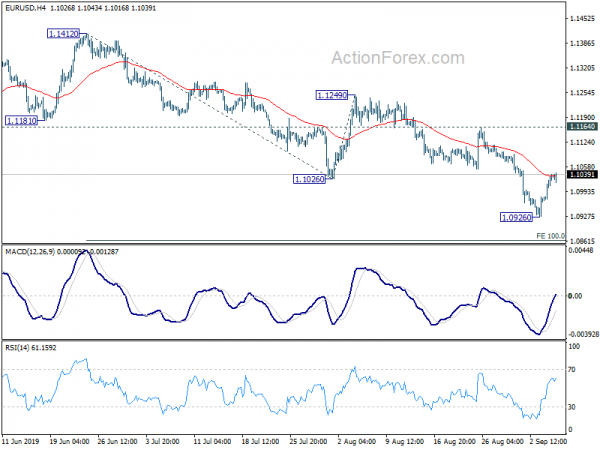Screen dimensions: 600x450
Task: Click the 16 Aug 20:00 date label
Action: coord(453,441)
